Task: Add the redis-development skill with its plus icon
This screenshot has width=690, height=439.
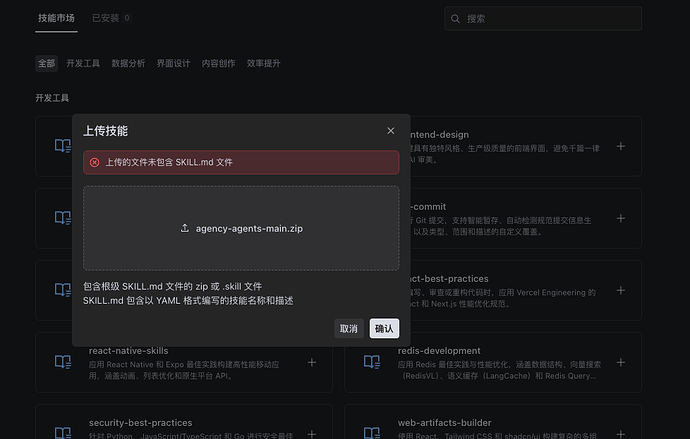Action: click(621, 362)
